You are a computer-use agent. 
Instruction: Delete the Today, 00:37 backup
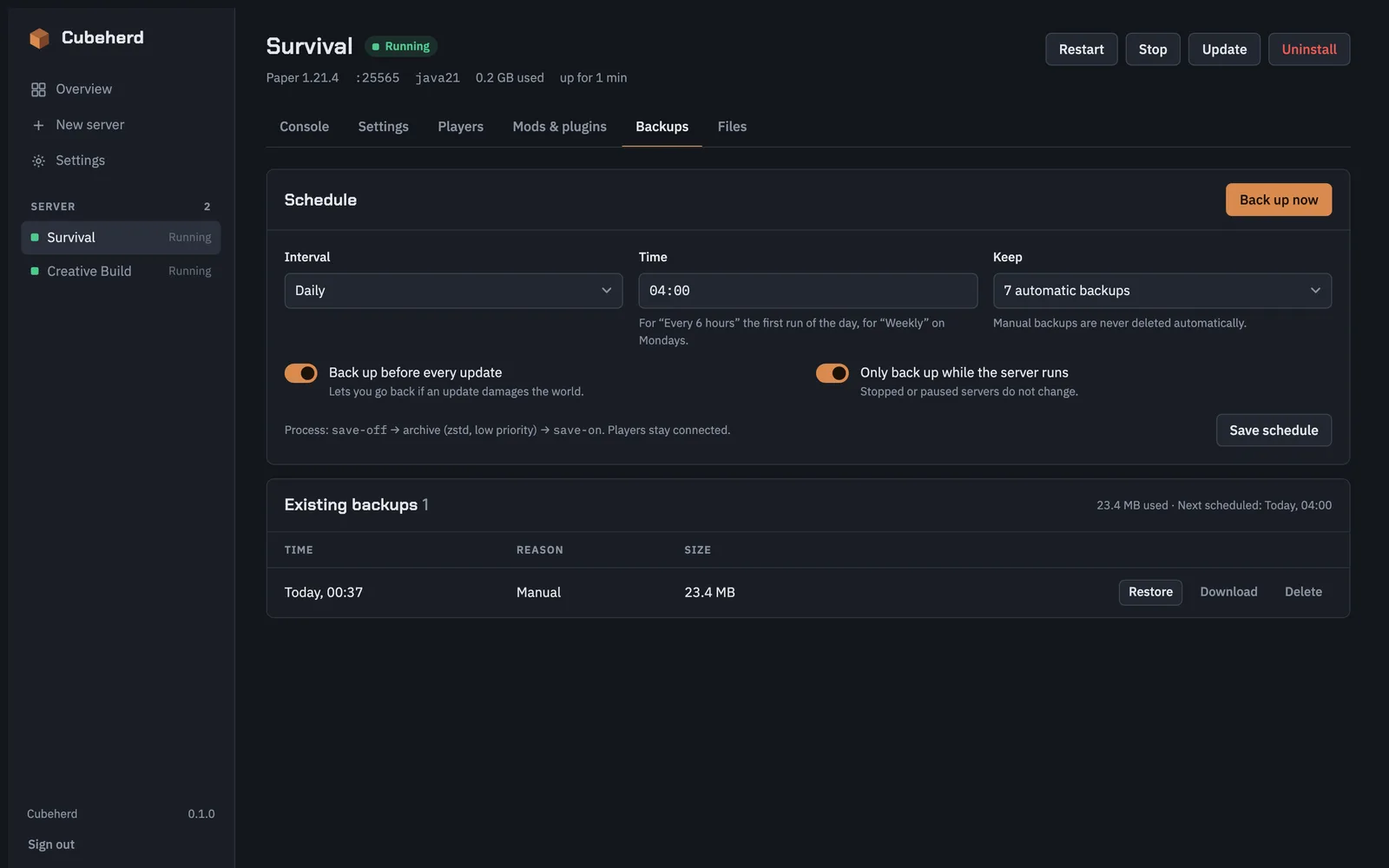(1303, 592)
